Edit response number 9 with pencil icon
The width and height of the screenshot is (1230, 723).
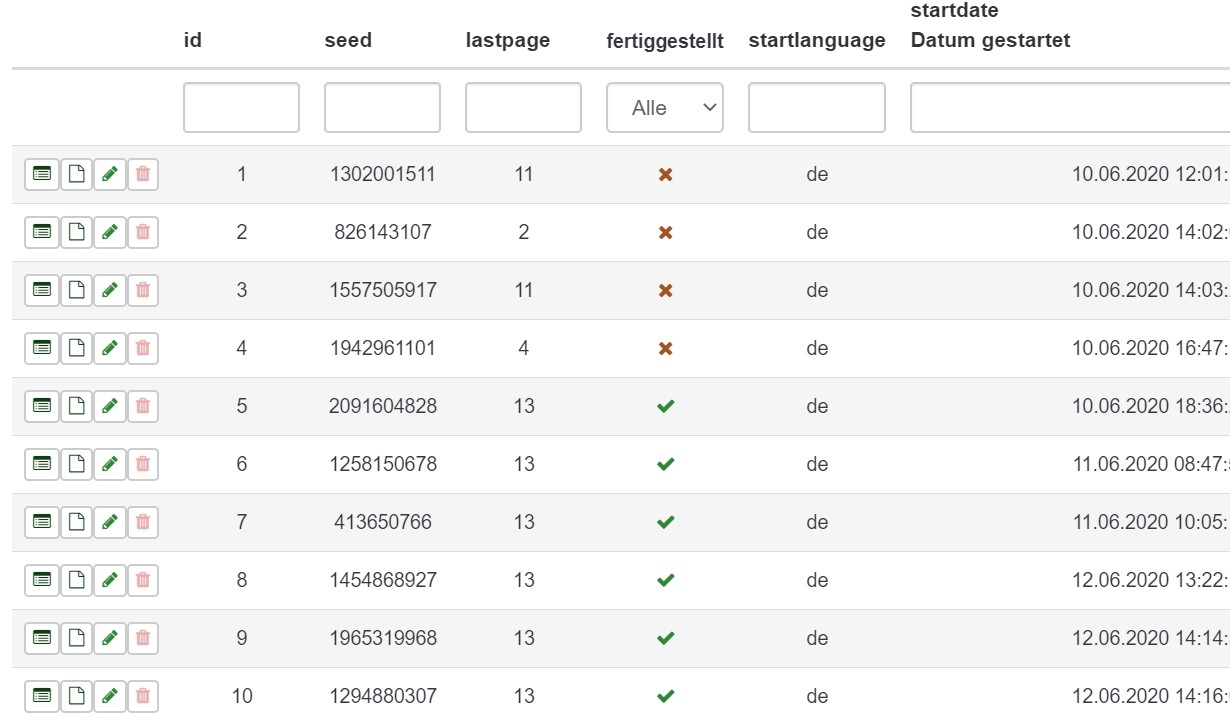pyautogui.click(x=110, y=638)
